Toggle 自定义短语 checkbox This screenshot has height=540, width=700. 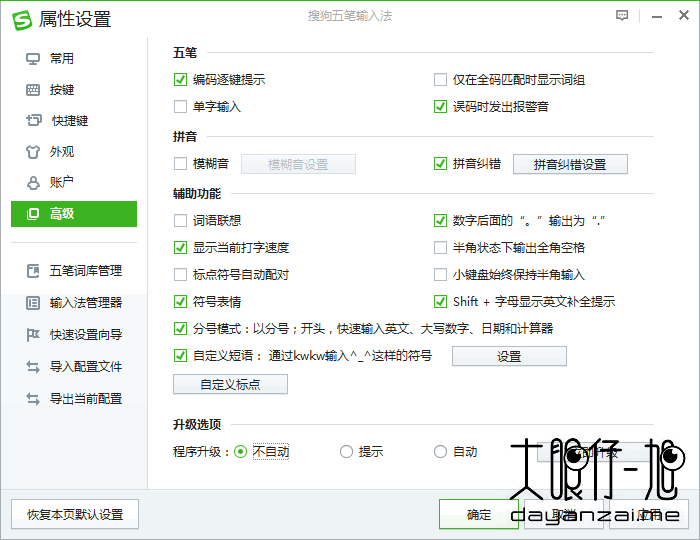point(180,356)
